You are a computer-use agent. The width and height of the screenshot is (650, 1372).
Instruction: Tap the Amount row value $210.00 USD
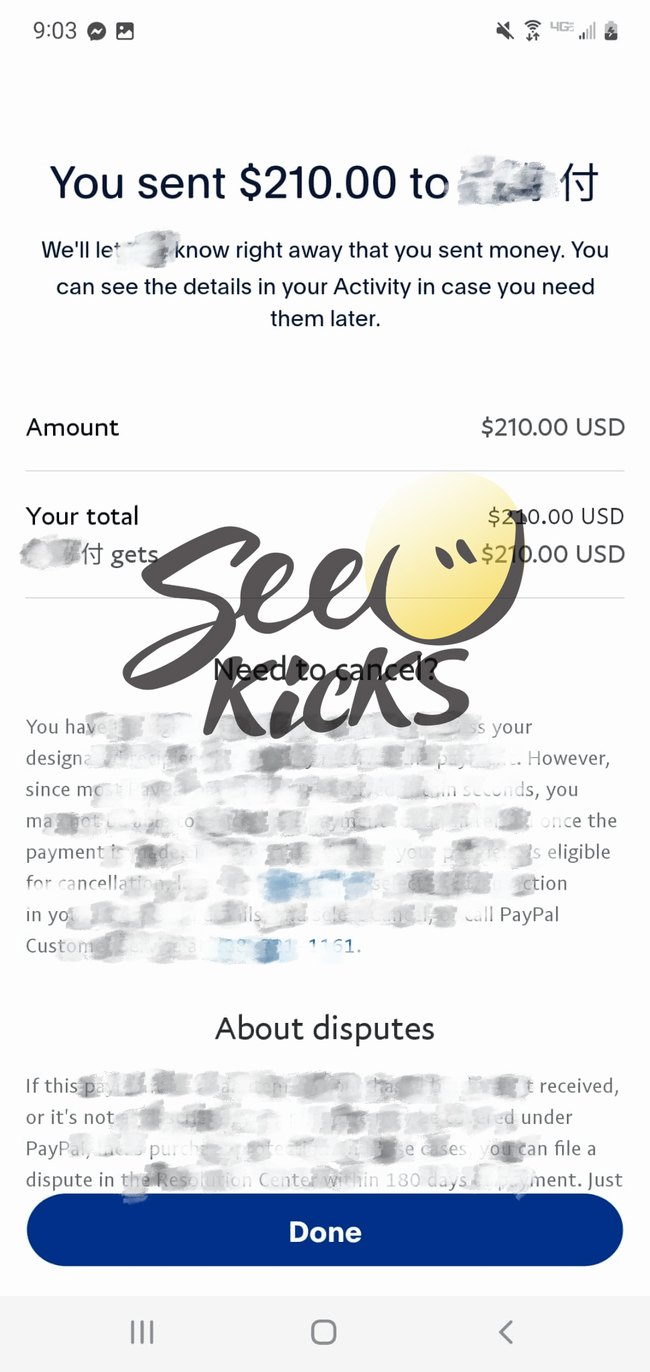coord(552,427)
